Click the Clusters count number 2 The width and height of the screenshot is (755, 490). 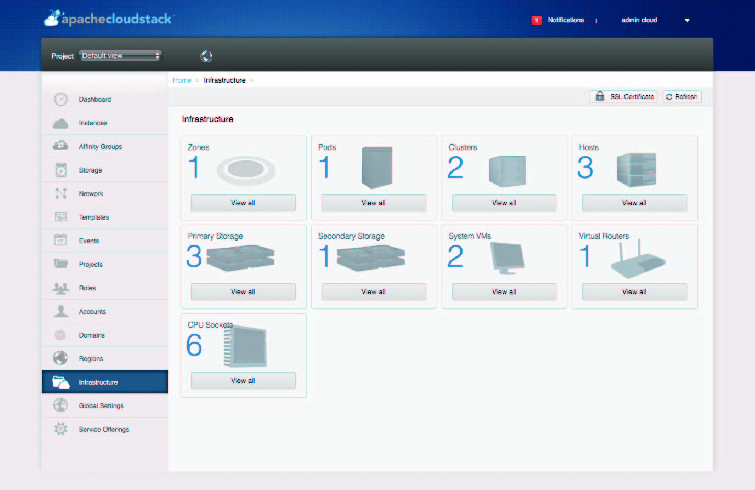tap(456, 168)
